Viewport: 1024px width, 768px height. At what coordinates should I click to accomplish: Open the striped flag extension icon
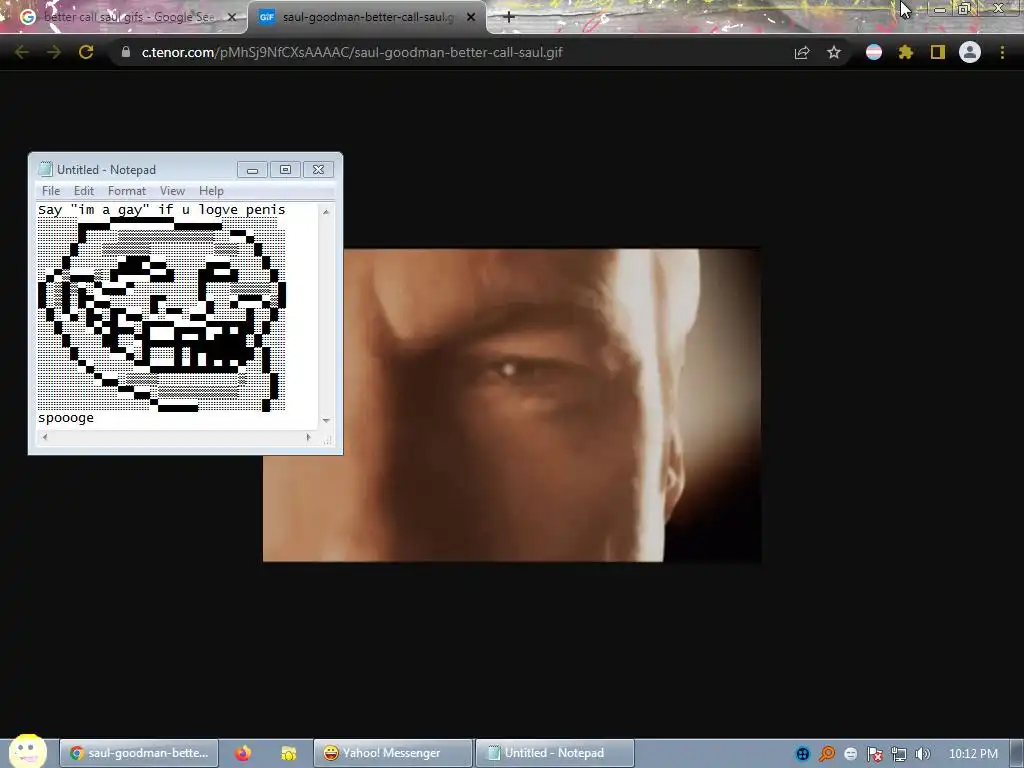(x=874, y=52)
